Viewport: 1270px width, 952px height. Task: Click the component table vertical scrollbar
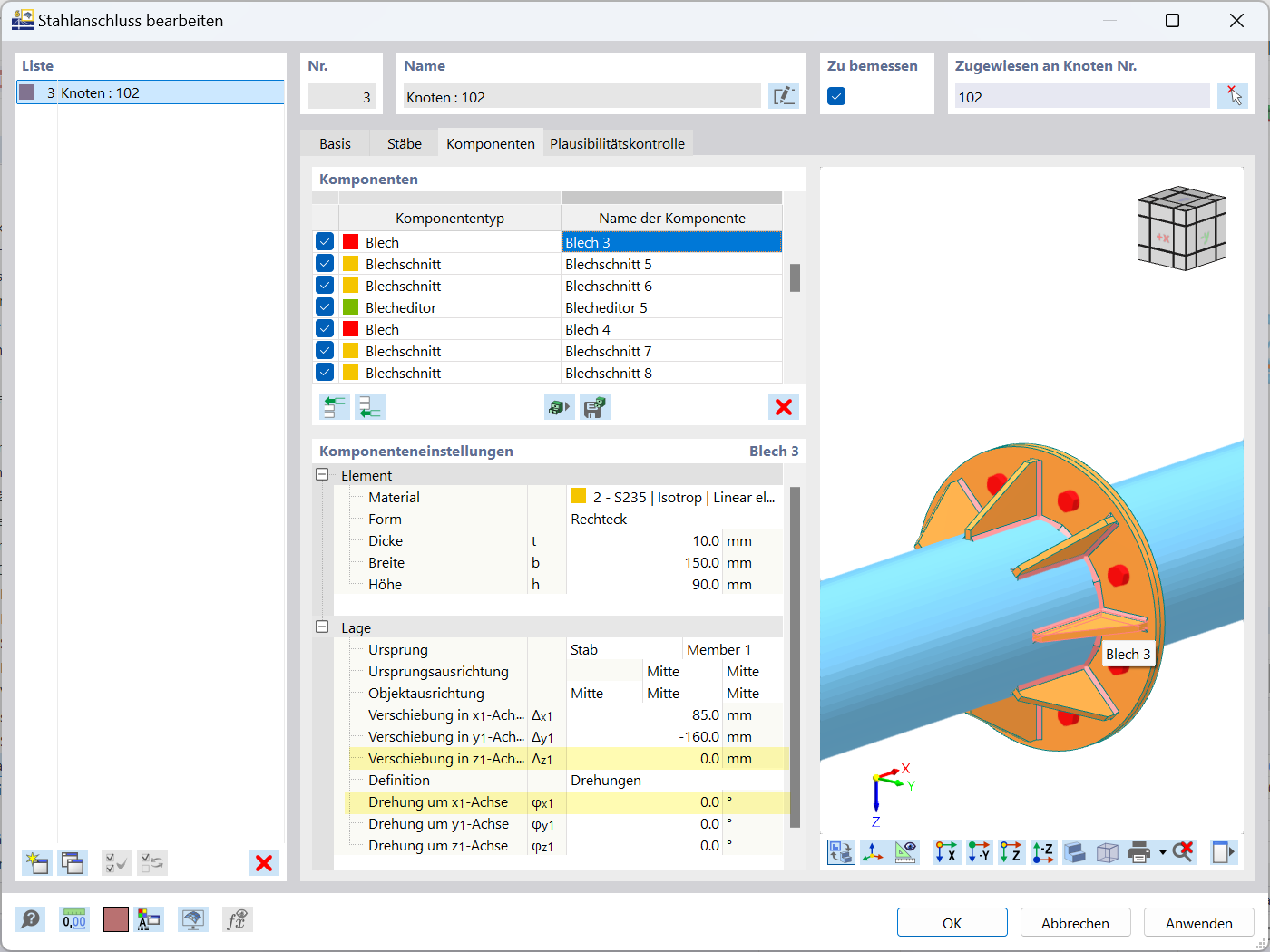coord(795,277)
